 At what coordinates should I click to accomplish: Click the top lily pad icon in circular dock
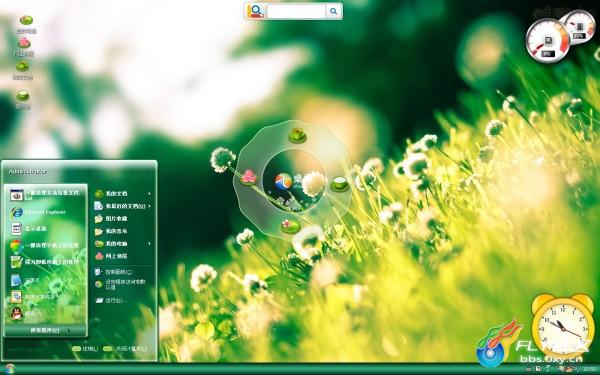pos(297,135)
